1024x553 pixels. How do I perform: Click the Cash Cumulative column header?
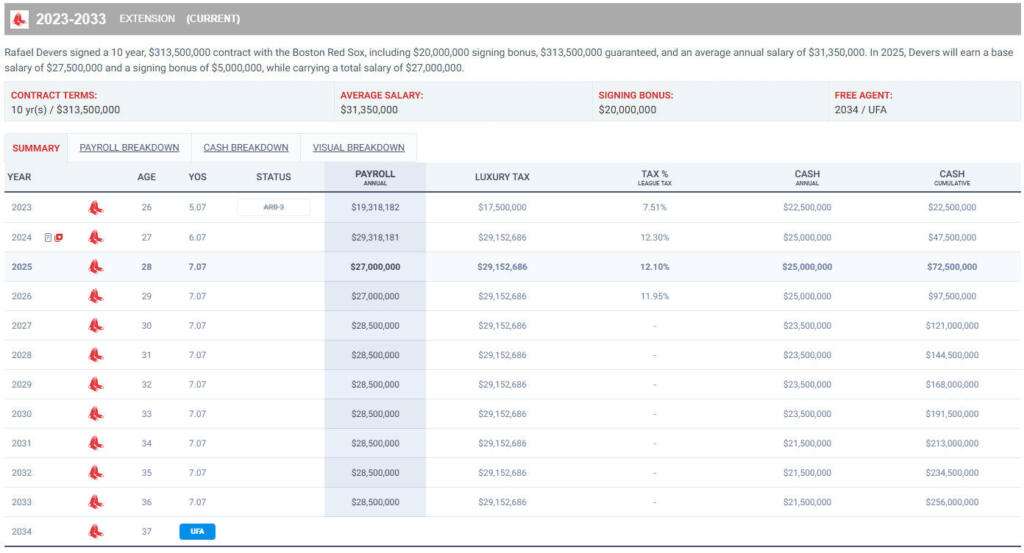951,177
